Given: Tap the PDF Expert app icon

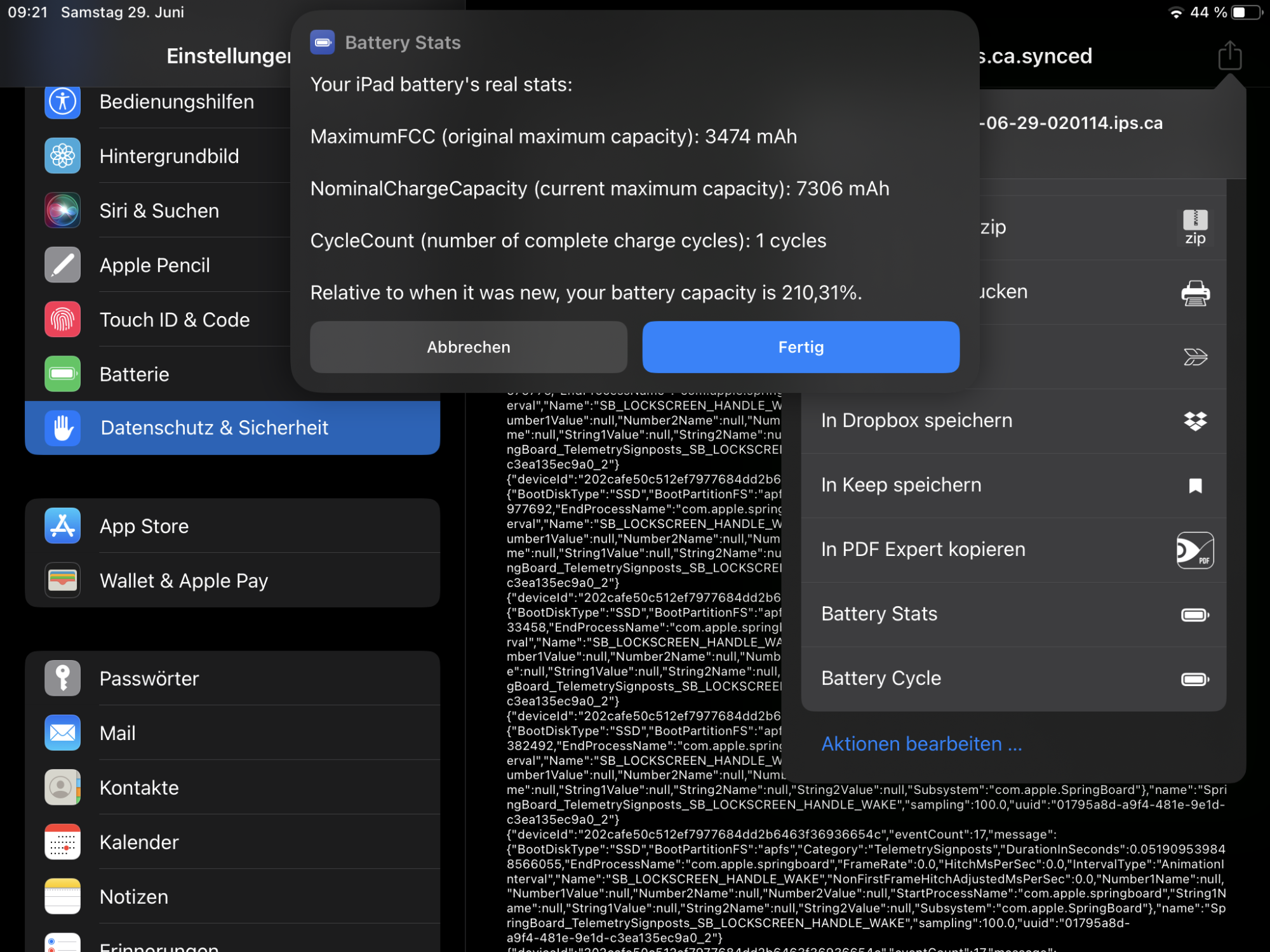Looking at the screenshot, I should [x=1195, y=550].
